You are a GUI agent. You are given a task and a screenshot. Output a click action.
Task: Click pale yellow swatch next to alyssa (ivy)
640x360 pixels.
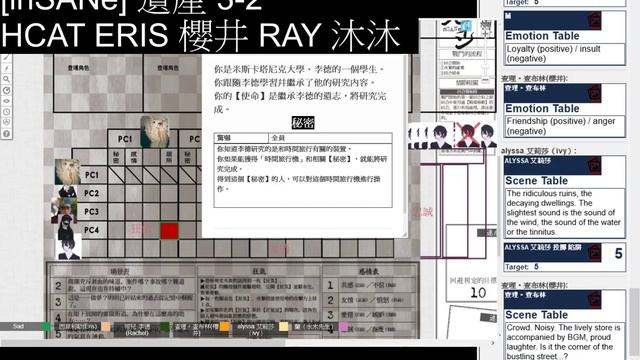(x=284, y=327)
